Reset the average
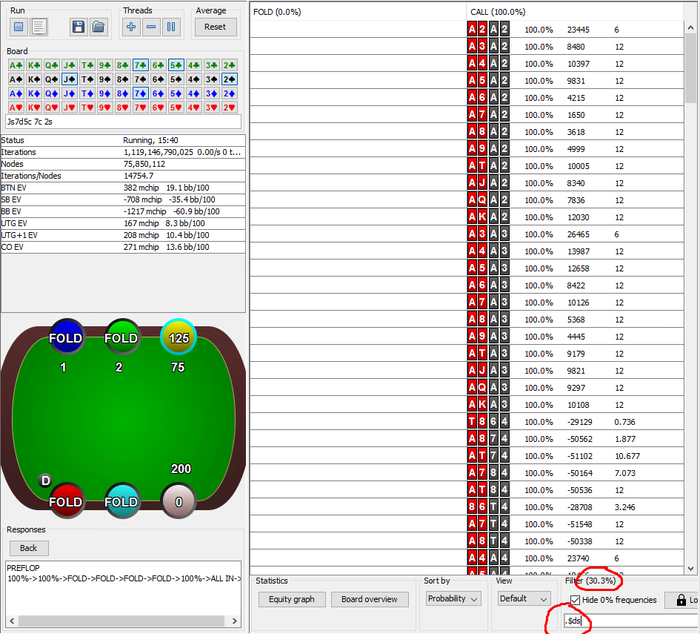Image resolution: width=700 pixels, height=634 pixels. [x=215, y=27]
